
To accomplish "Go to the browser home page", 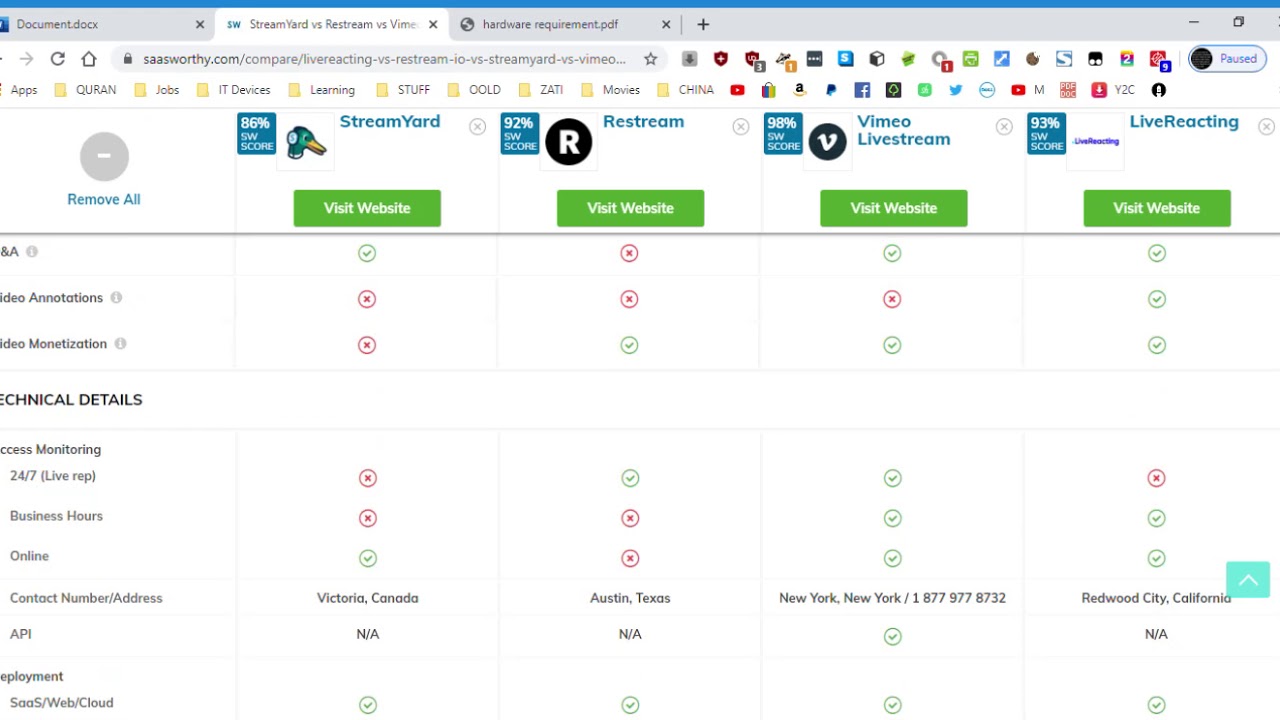I will coord(89,59).
